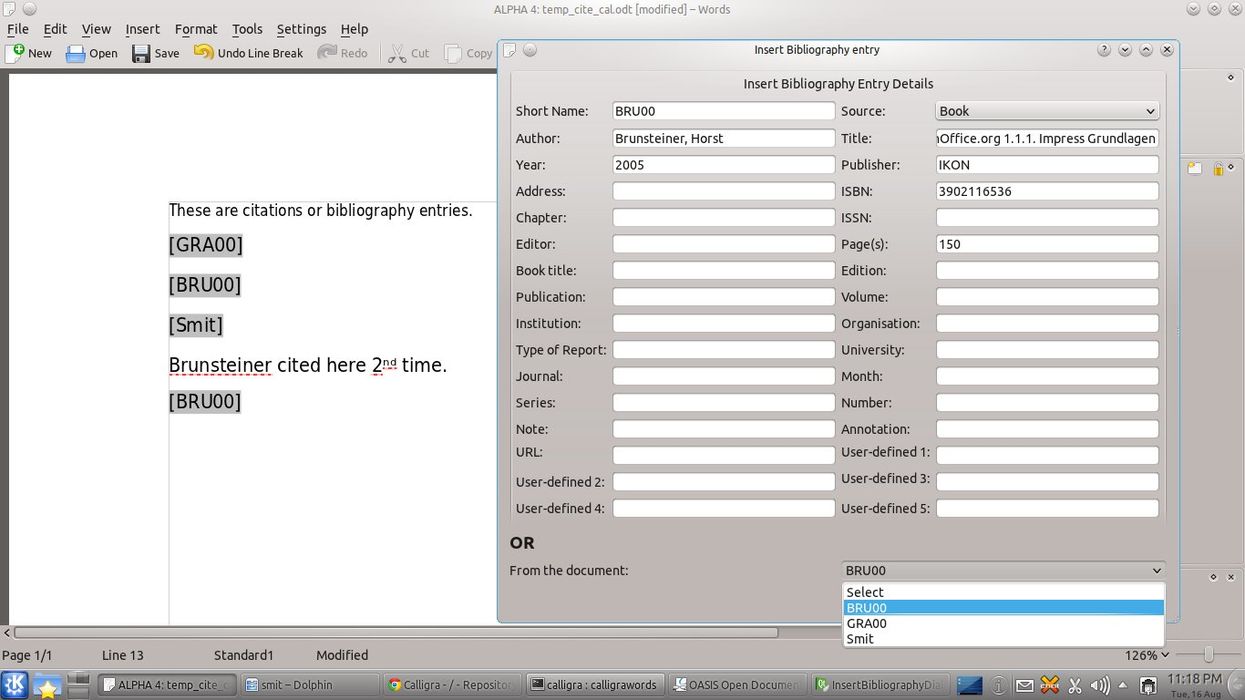Viewport: 1245px width, 700px height.
Task: Click the yellow padlock icon in side panel
Action: [1218, 169]
